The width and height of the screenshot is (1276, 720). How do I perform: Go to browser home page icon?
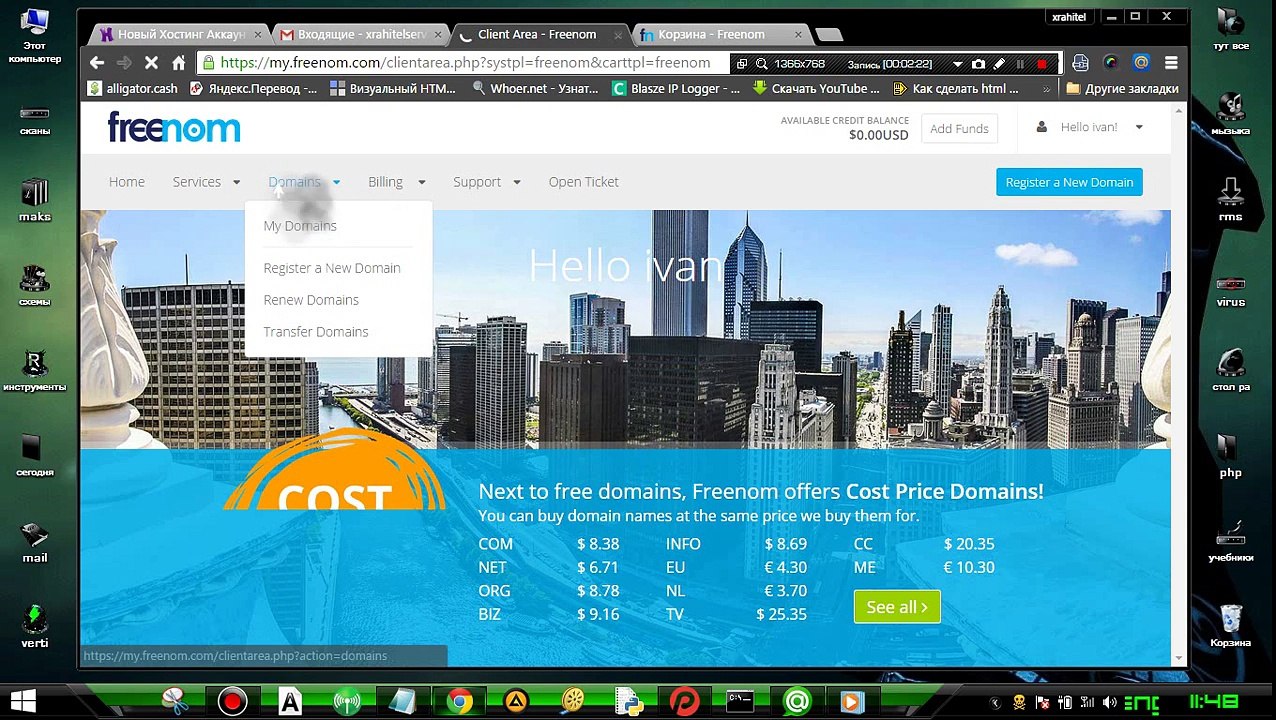click(178, 63)
